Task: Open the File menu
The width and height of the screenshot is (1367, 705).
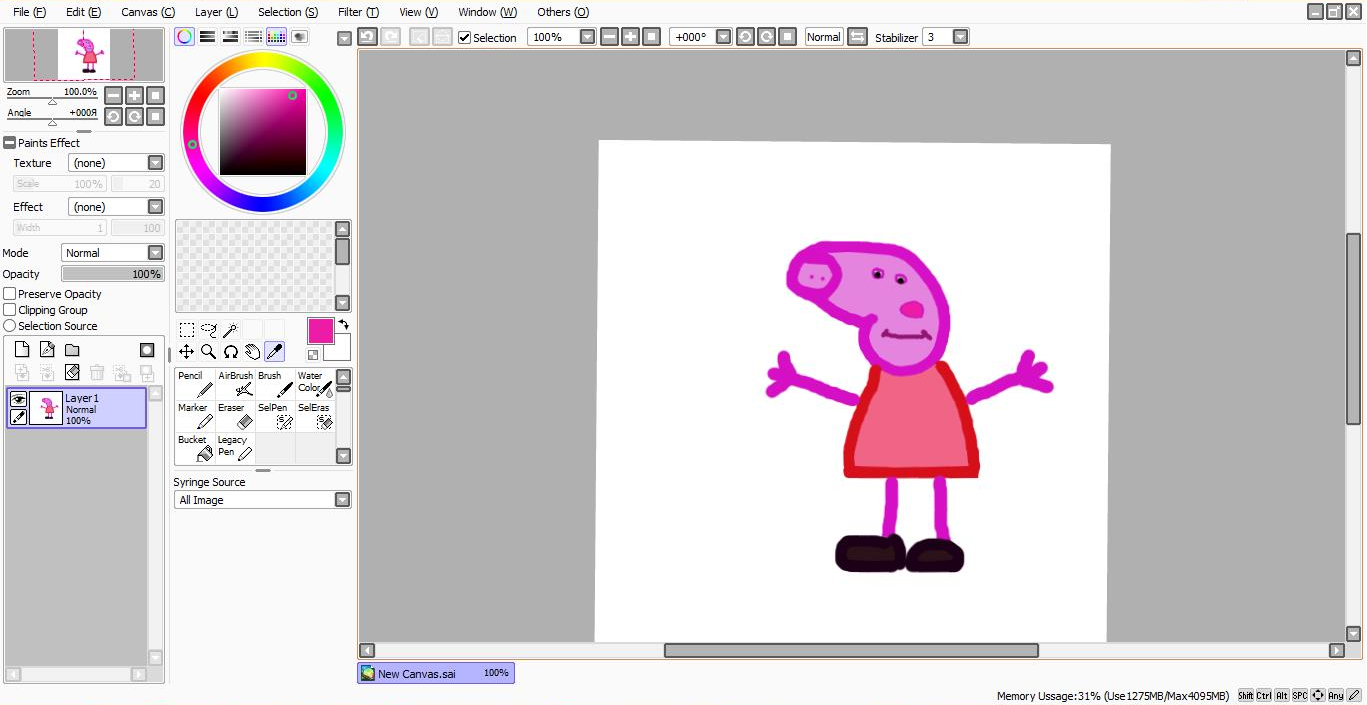Action: pyautogui.click(x=29, y=12)
